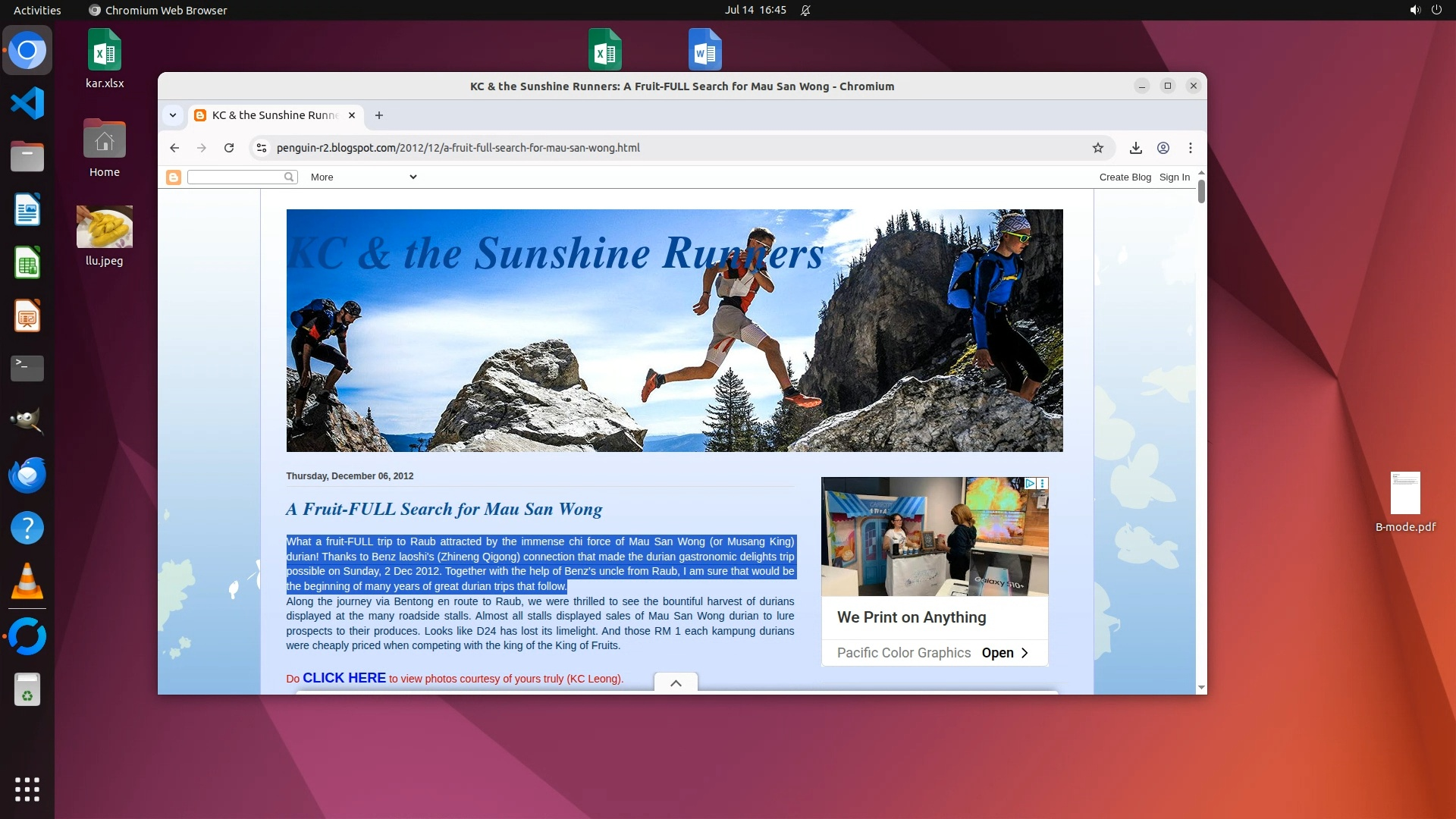Click the orange Blogger logo icon
The image size is (1456, 819).
(x=174, y=177)
